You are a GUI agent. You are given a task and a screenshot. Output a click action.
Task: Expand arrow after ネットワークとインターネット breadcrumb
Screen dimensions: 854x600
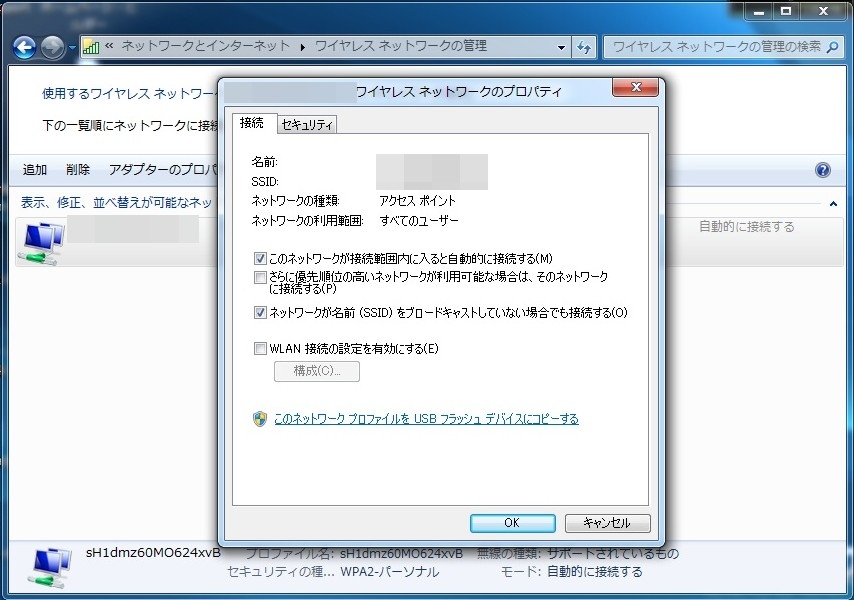(x=303, y=47)
